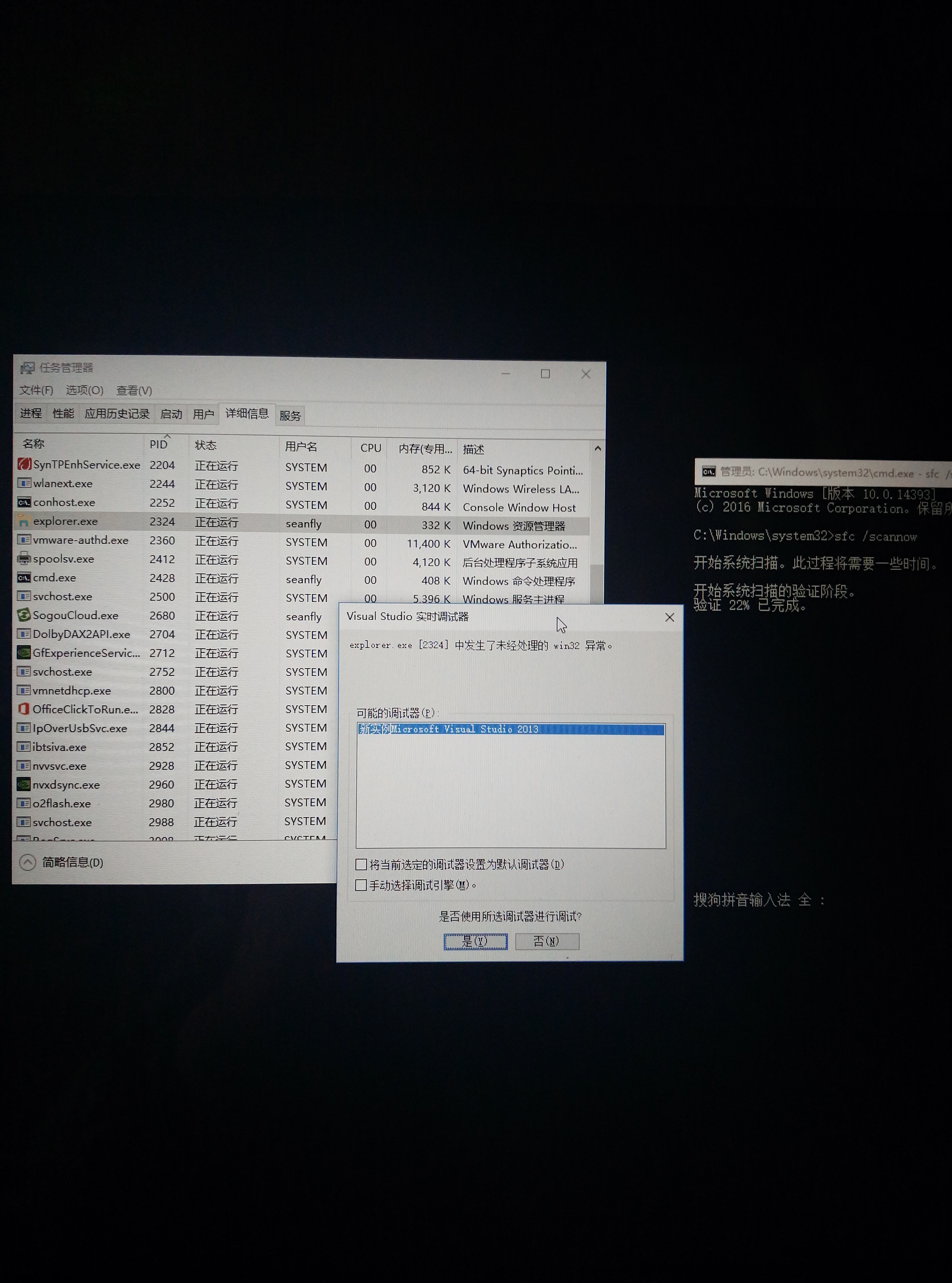
Task: Switch to the 应用历史记录 tab
Action: coord(117,414)
